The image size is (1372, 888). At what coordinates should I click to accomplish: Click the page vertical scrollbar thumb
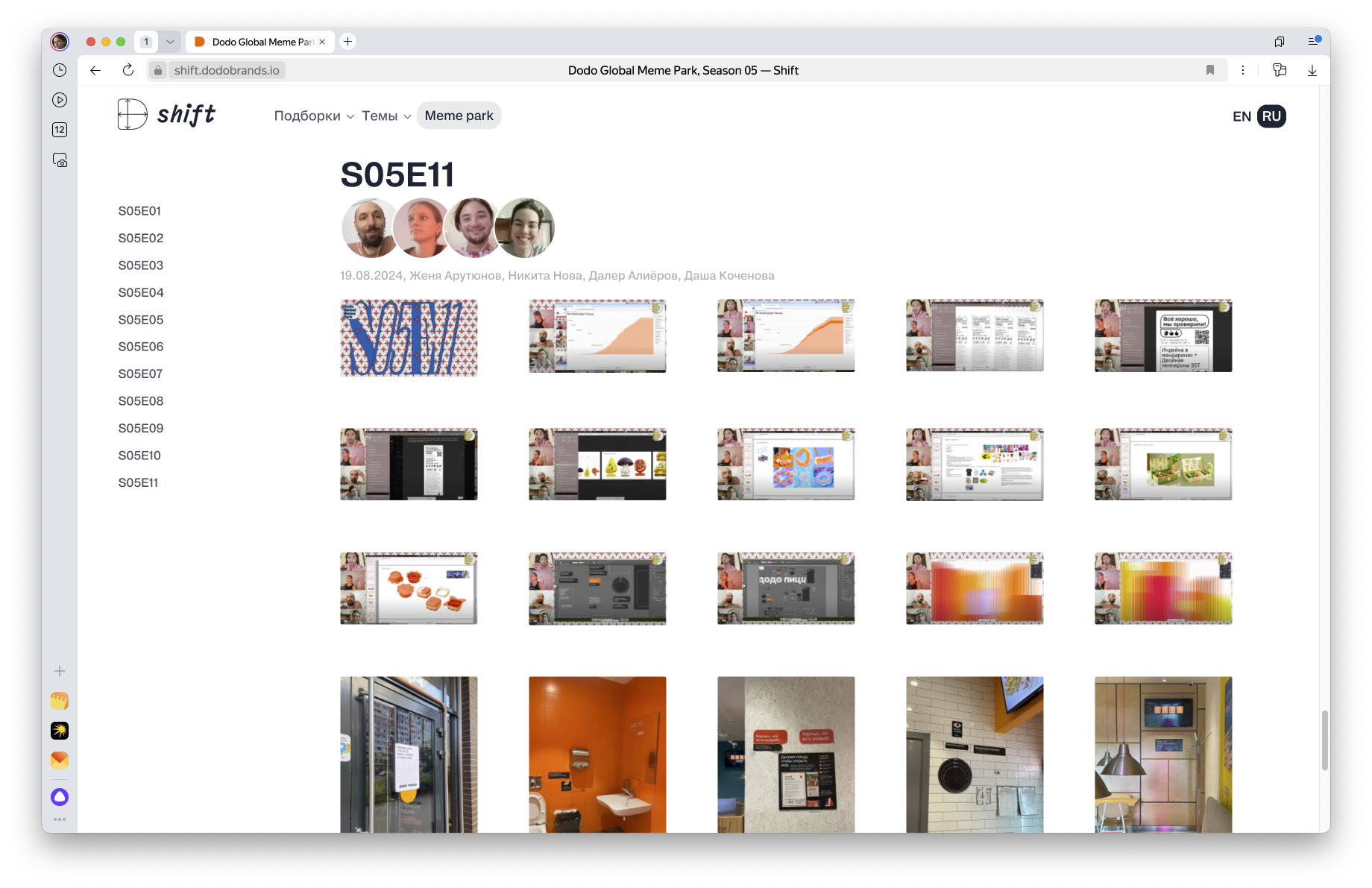pos(1324,740)
